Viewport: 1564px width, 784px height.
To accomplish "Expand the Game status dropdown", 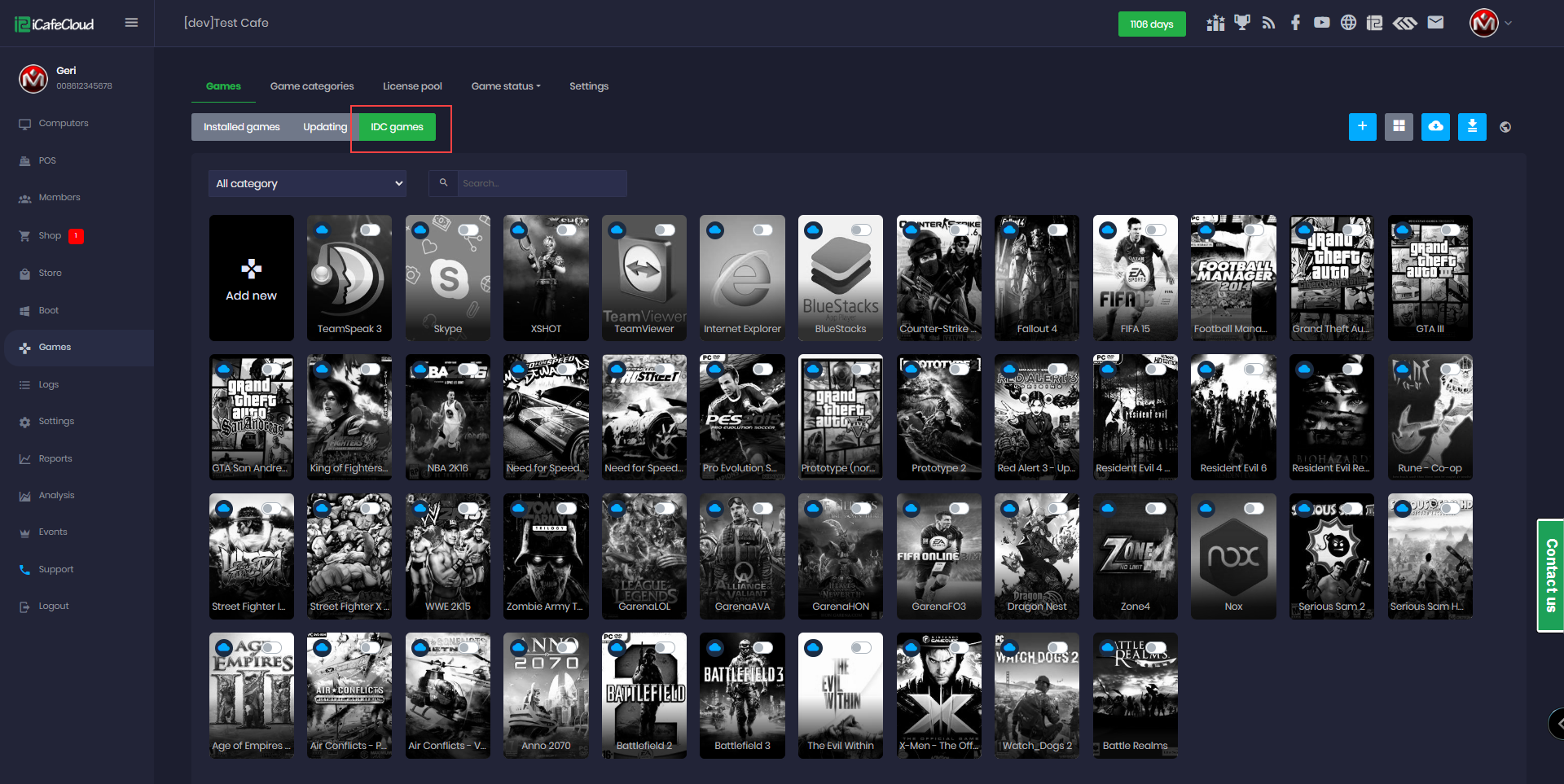I will click(506, 86).
